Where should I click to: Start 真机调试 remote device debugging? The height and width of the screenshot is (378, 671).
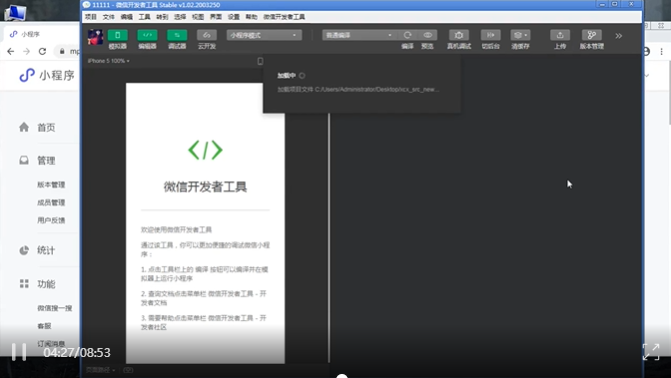459,35
